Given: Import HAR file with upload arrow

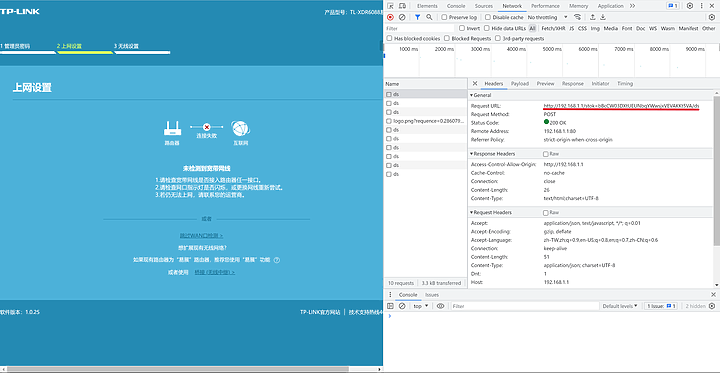Looking at the screenshot, I should pos(593,17).
